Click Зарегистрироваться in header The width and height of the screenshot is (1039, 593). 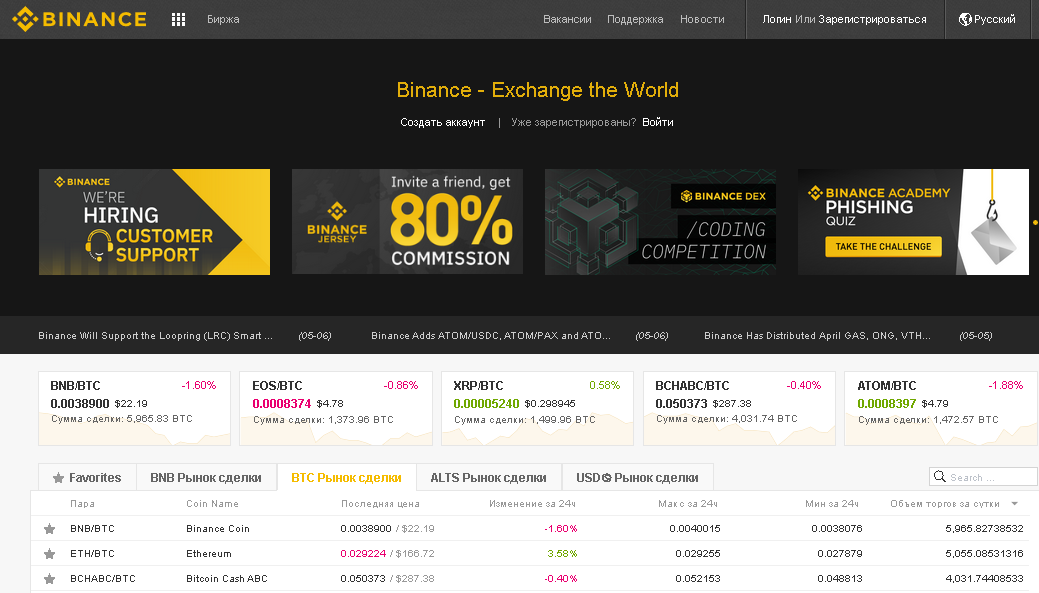coord(872,19)
